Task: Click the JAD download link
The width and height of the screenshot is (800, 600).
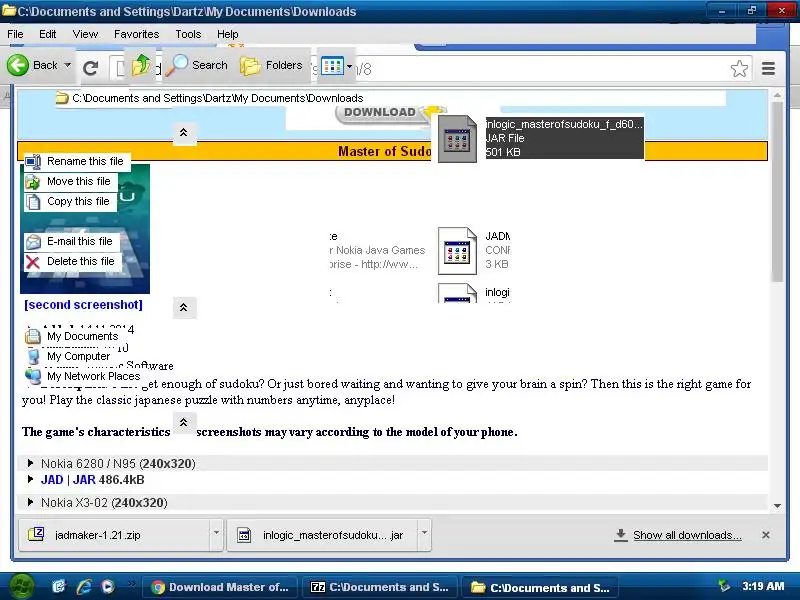Action: (x=52, y=480)
